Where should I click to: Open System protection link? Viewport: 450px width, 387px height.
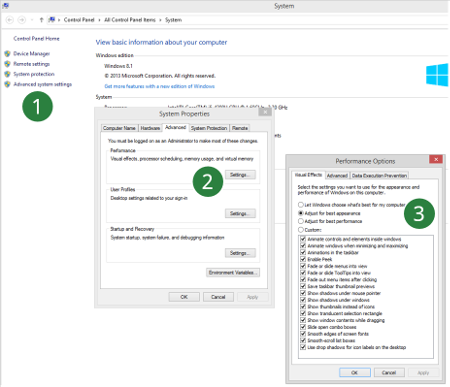tap(34, 74)
